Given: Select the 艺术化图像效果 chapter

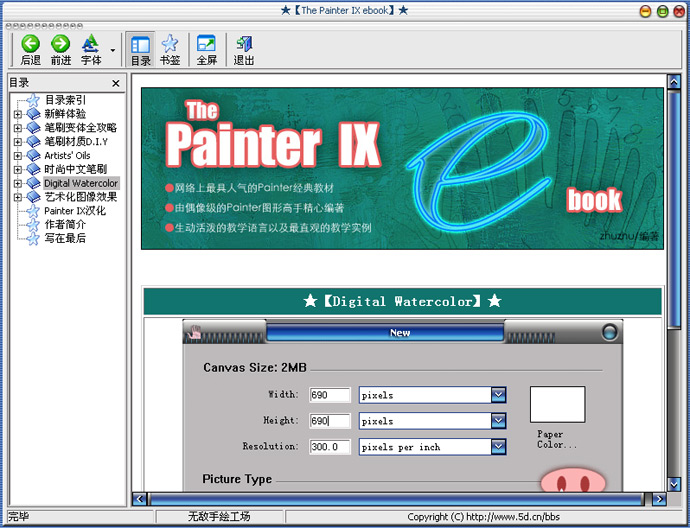Looking at the screenshot, I should (81, 197).
